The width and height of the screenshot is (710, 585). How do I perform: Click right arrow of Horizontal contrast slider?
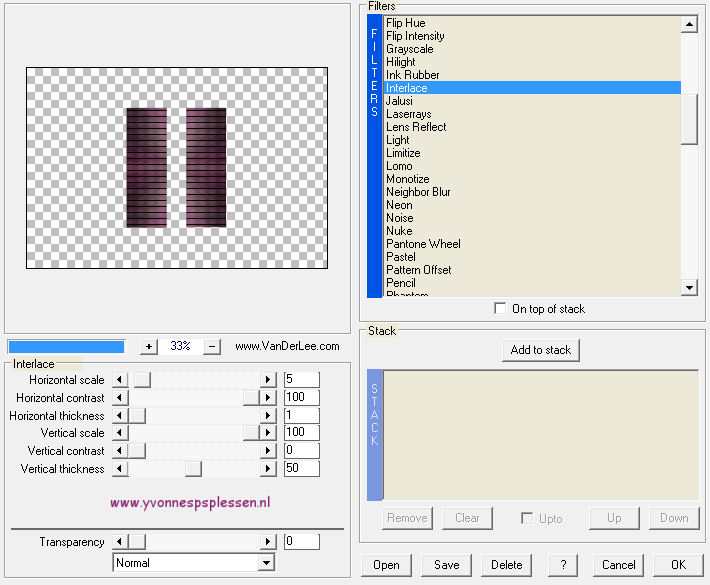(x=268, y=398)
